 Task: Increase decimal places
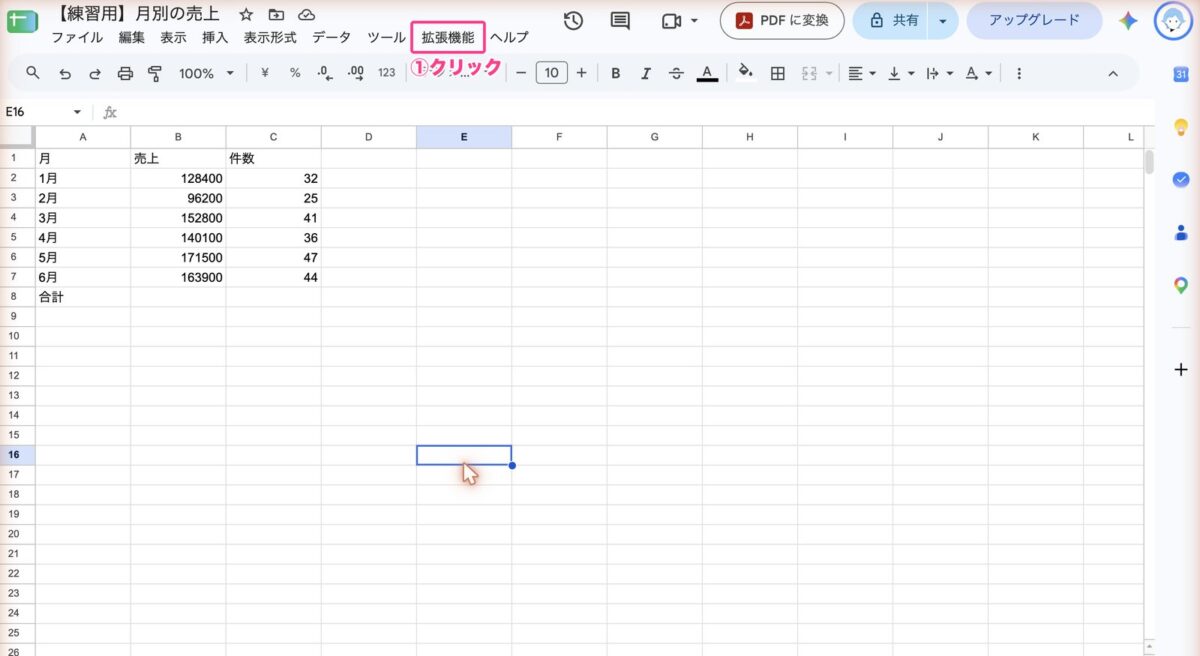[x=355, y=73]
